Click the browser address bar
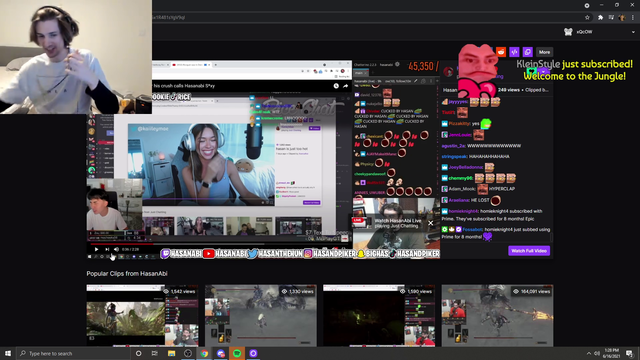This screenshot has width=640, height=360. [367, 18]
